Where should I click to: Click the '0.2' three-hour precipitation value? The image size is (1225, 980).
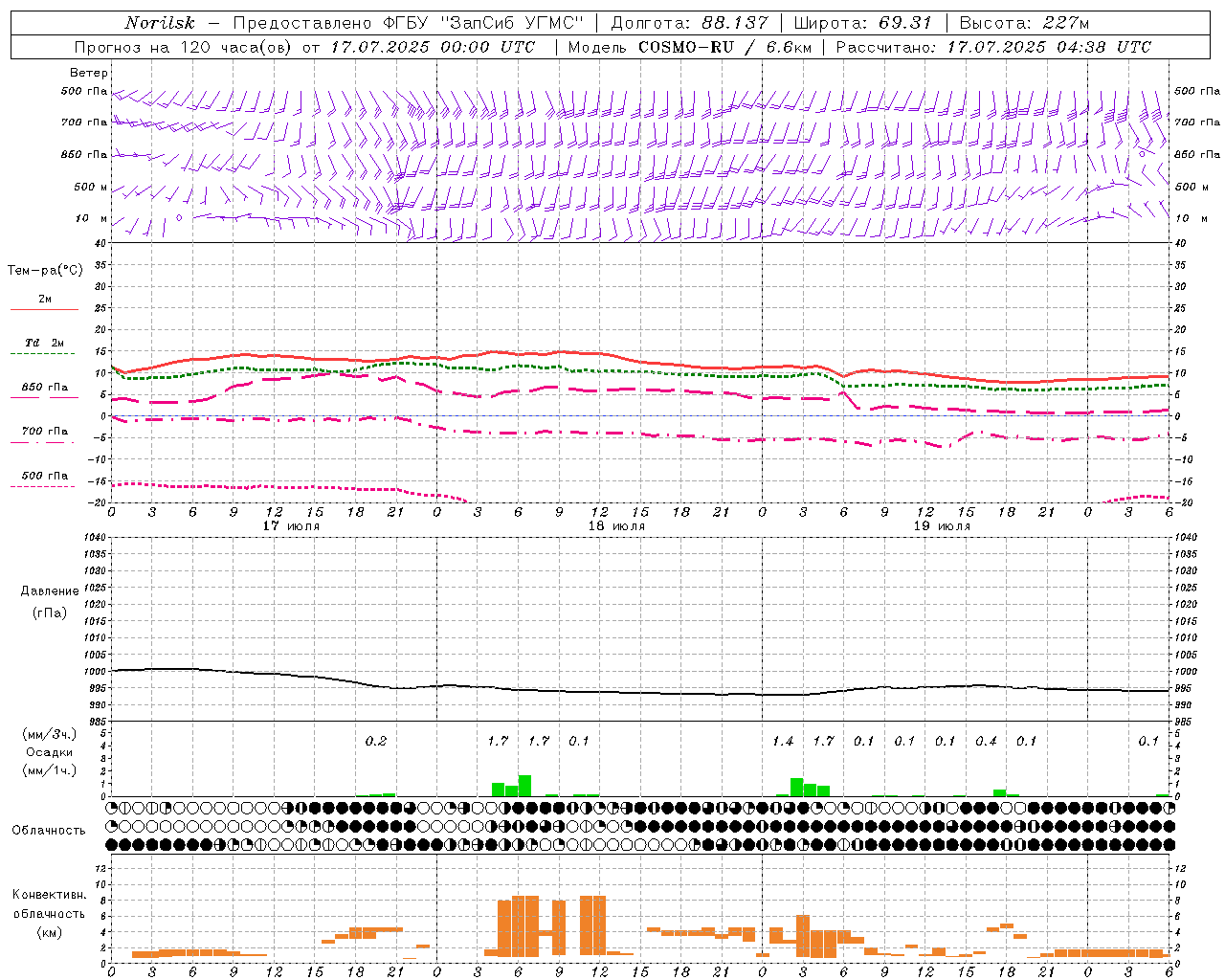pyautogui.click(x=376, y=741)
